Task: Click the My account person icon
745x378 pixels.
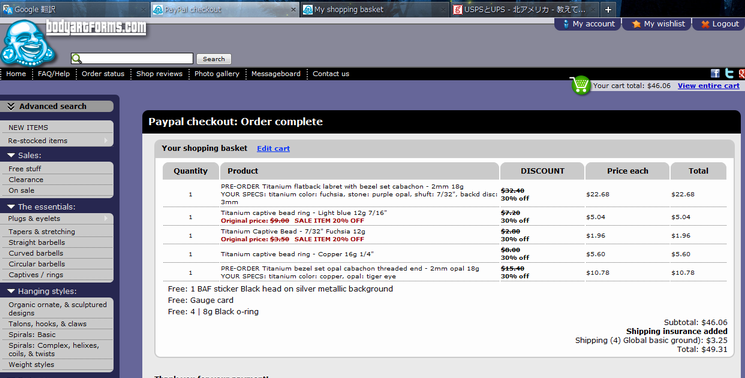Action: pos(566,24)
